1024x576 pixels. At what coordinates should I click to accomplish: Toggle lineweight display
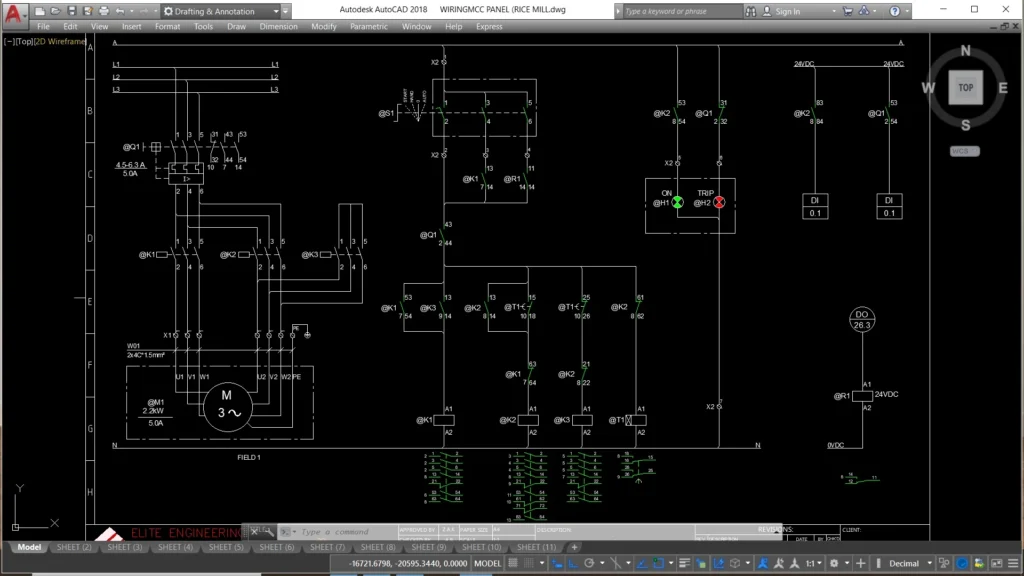(x=683, y=563)
